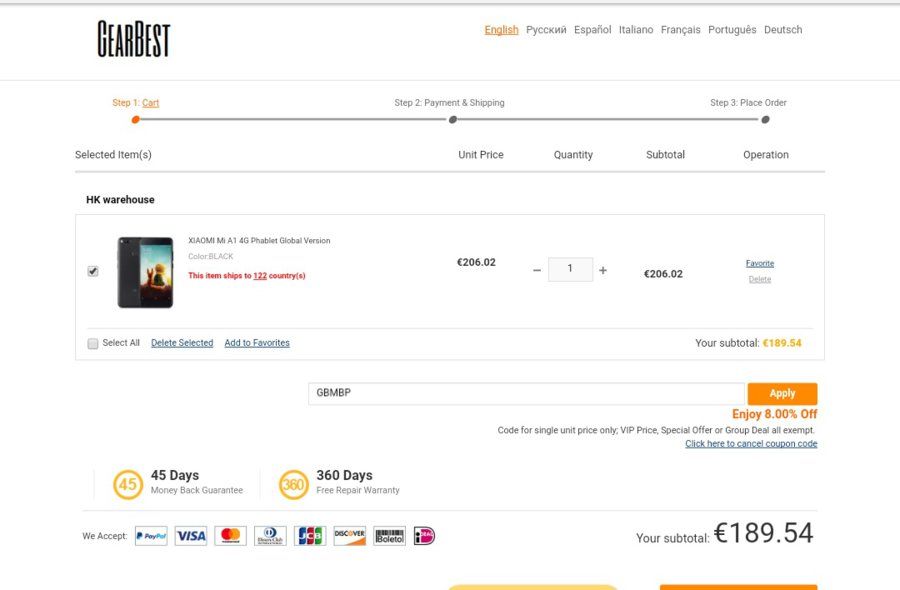Switch language to Français
Image resolution: width=900 pixels, height=590 pixels.
tap(680, 30)
